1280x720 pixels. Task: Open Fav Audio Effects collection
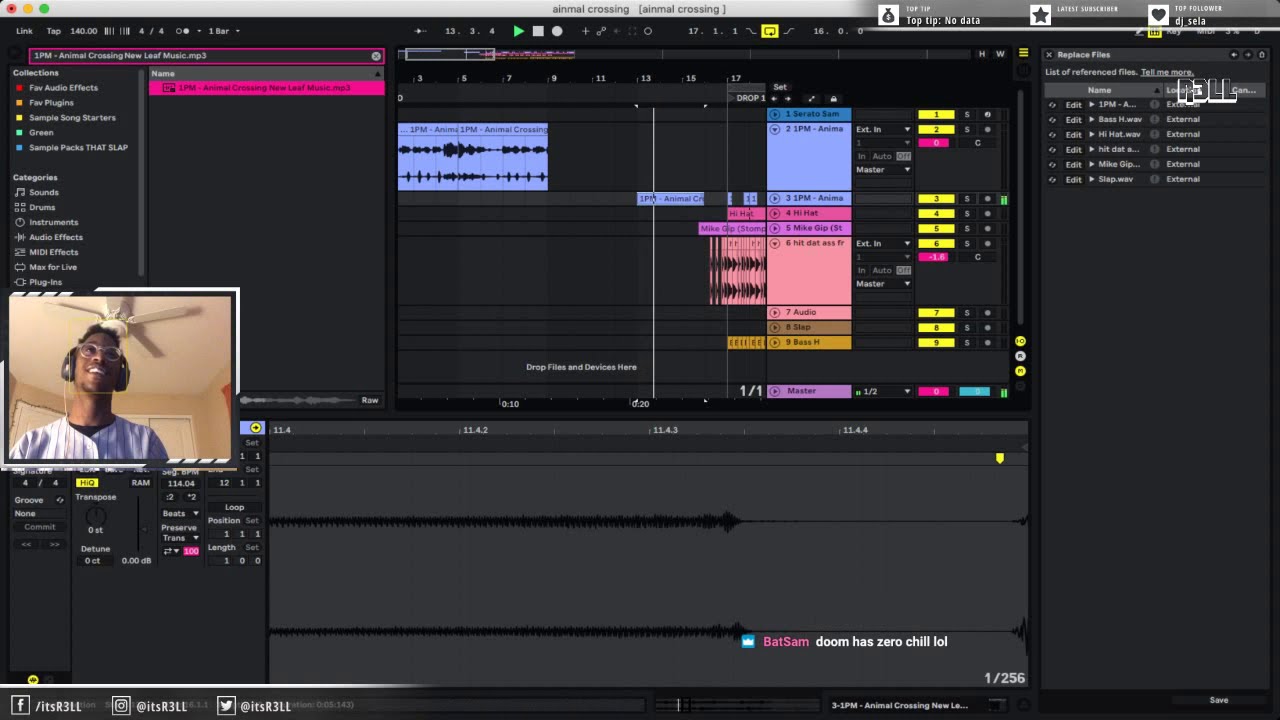[x=63, y=88]
